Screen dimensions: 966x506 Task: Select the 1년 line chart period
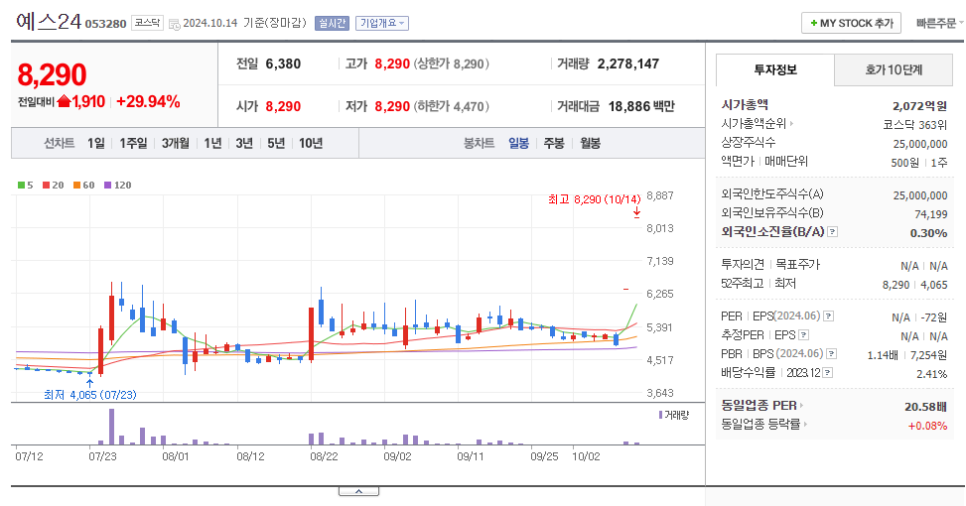pyautogui.click(x=213, y=143)
